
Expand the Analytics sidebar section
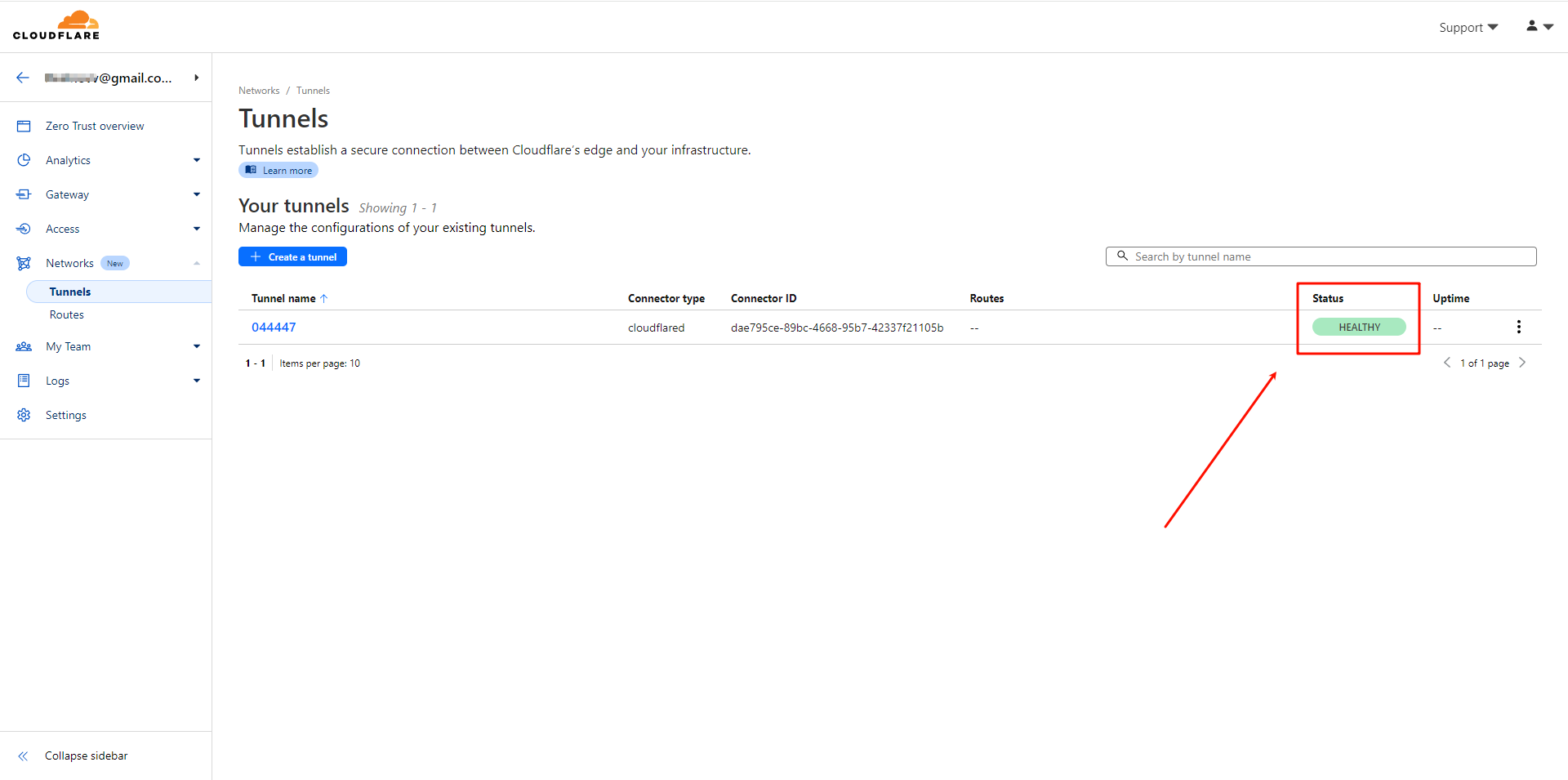click(196, 160)
